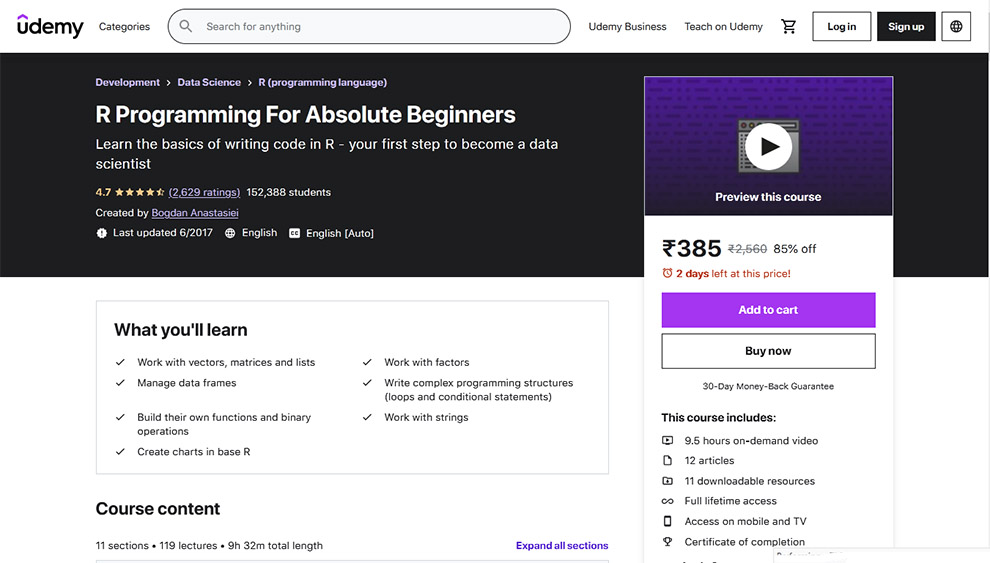Click the Course content heading
Screen dimensions: 990x563
[x=158, y=509]
